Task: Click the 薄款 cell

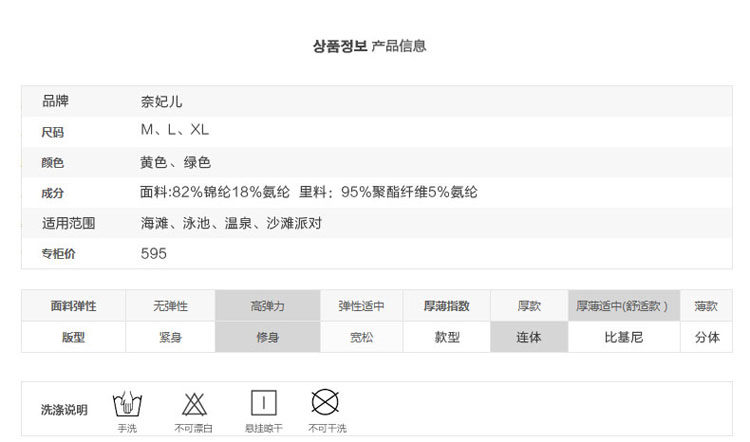Action: pos(706,306)
